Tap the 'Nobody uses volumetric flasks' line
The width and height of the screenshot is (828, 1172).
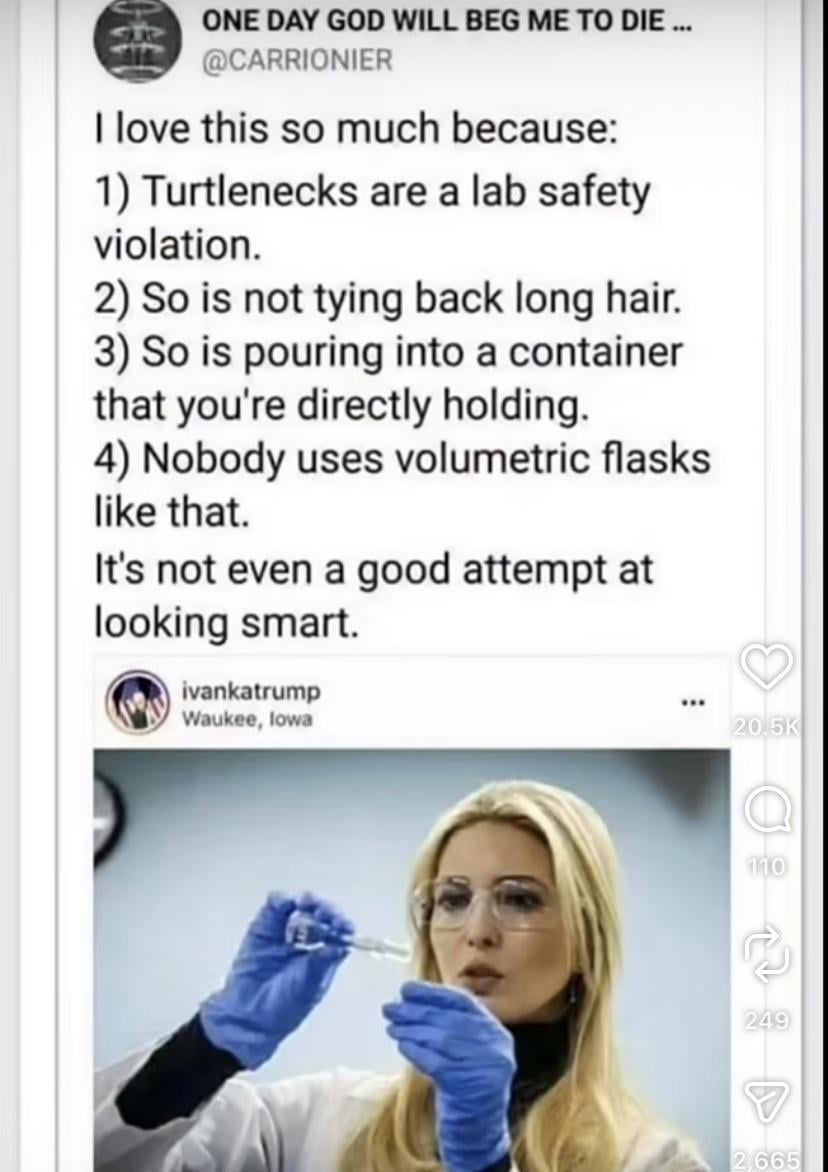[x=425, y=457]
